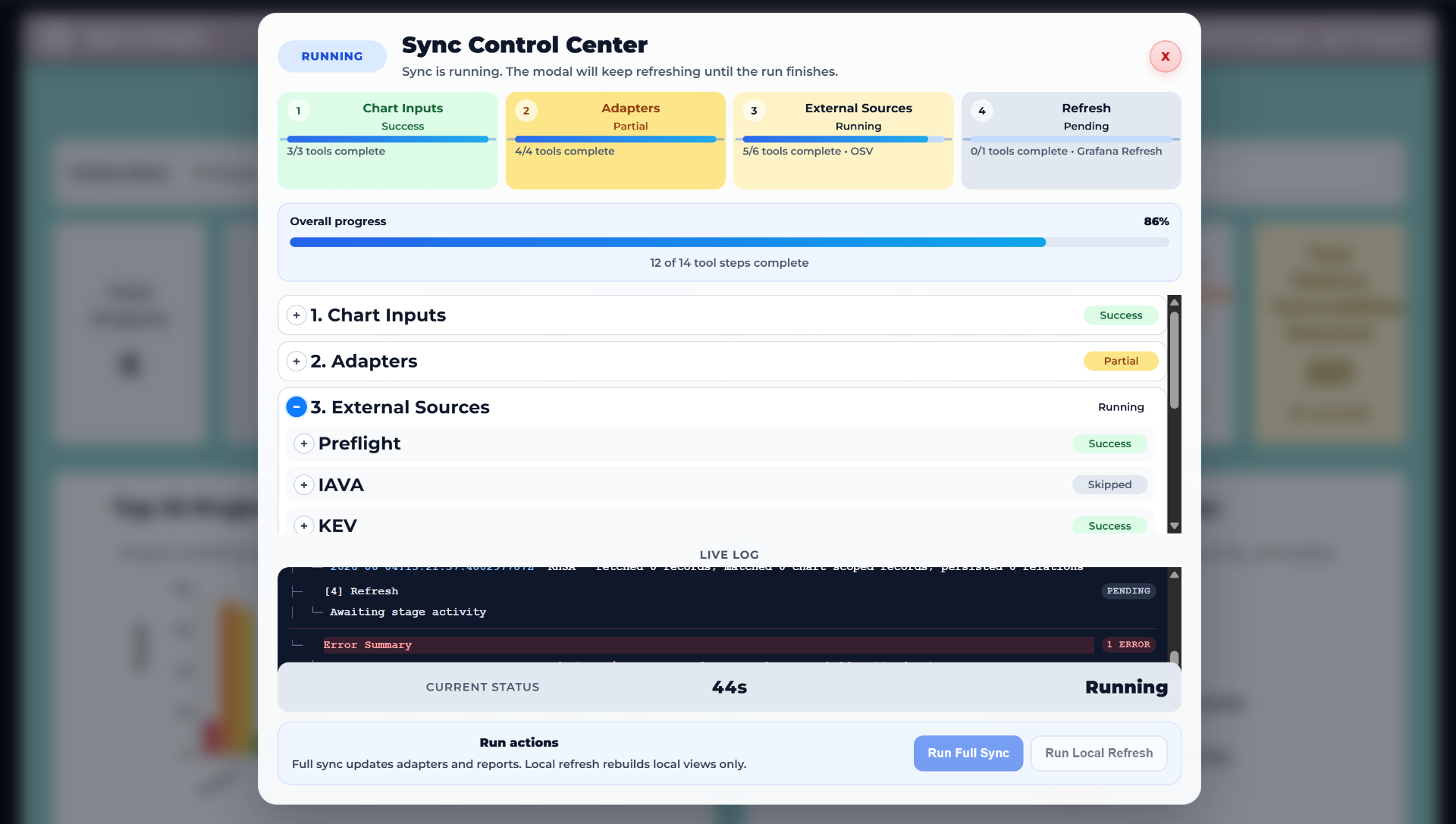The width and height of the screenshot is (1456, 824).
Task: Click the stages list scroll-up arrow
Action: click(x=1174, y=302)
